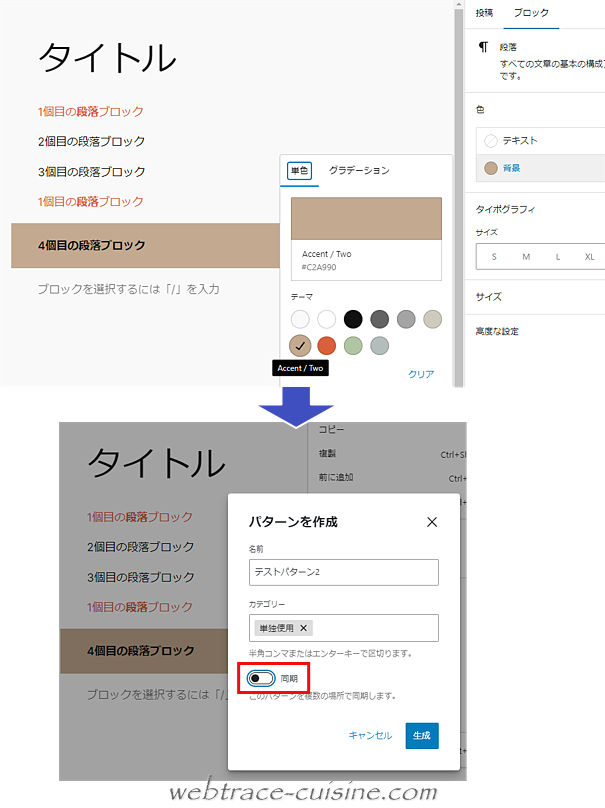
Task: Click the paragraph block pilcrow icon
Action: point(483,47)
